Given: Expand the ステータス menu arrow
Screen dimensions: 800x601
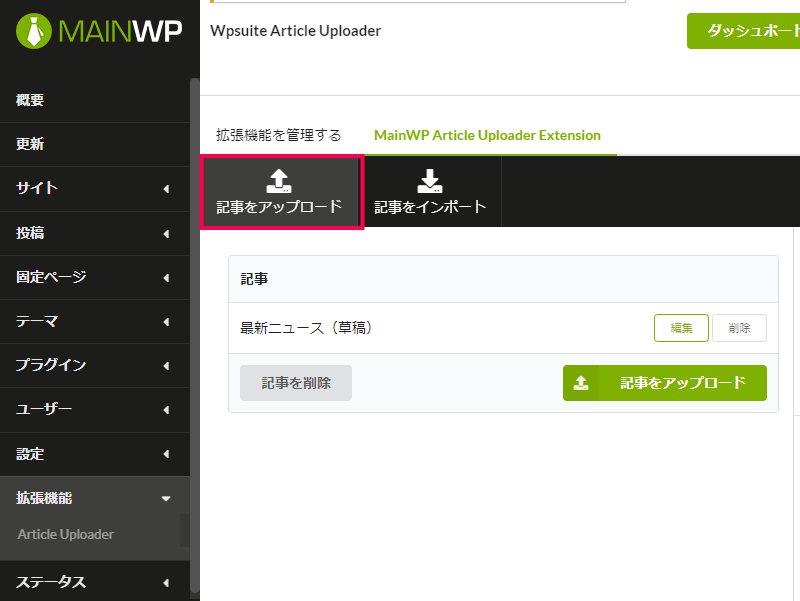Looking at the screenshot, I should coord(166,583).
